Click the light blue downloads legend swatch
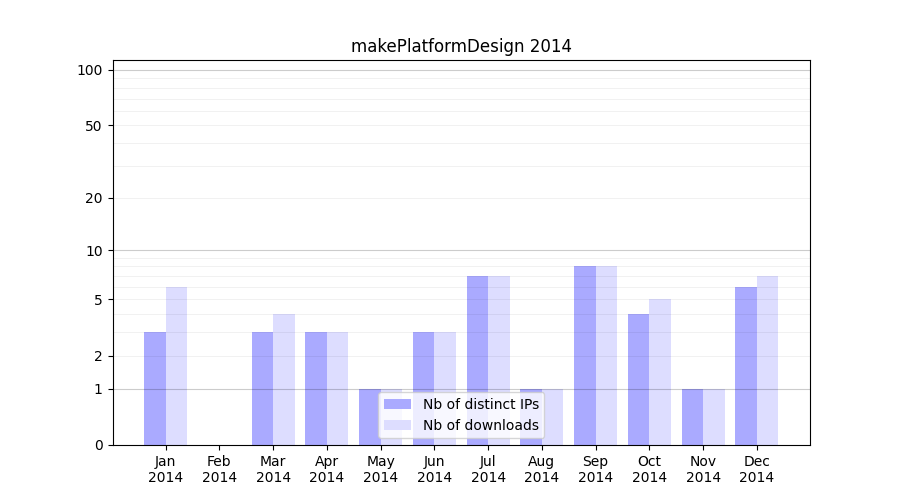The image size is (900, 500). point(397,425)
